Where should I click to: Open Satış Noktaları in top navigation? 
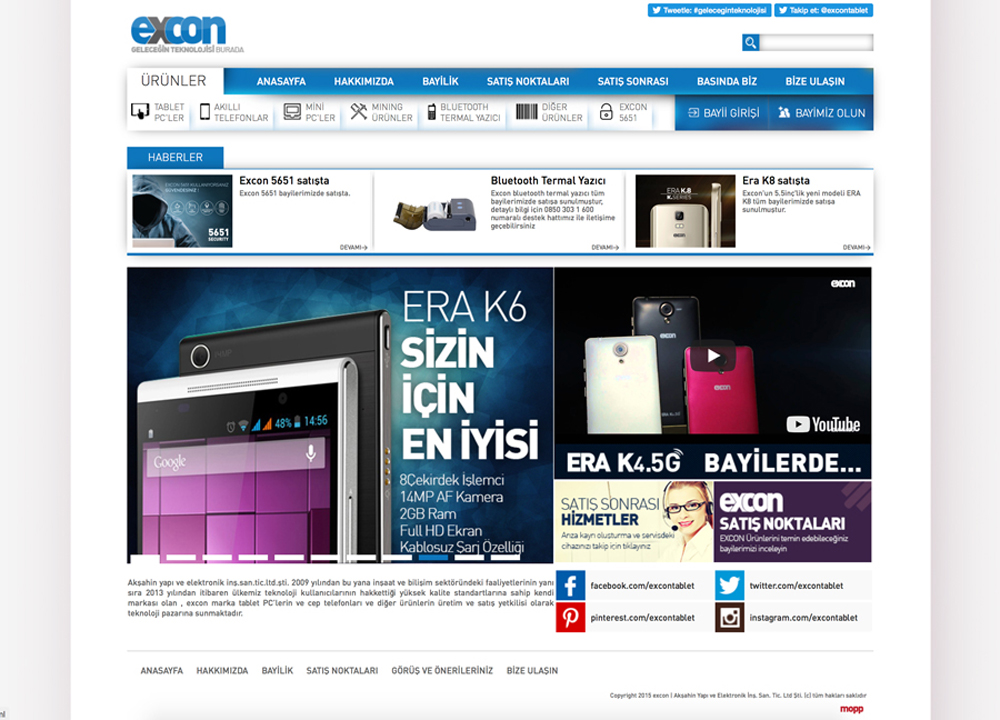point(527,81)
